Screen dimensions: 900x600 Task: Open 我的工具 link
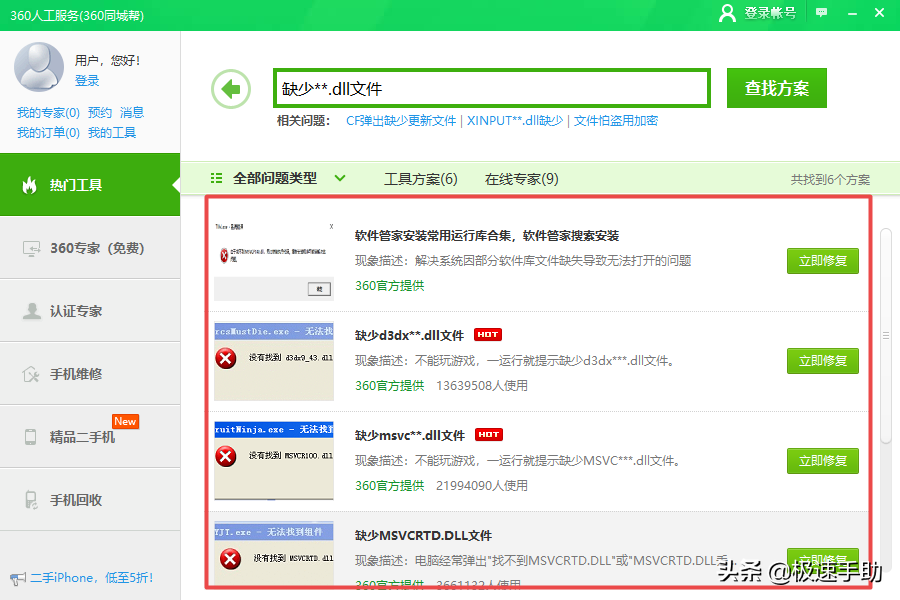click(x=112, y=133)
